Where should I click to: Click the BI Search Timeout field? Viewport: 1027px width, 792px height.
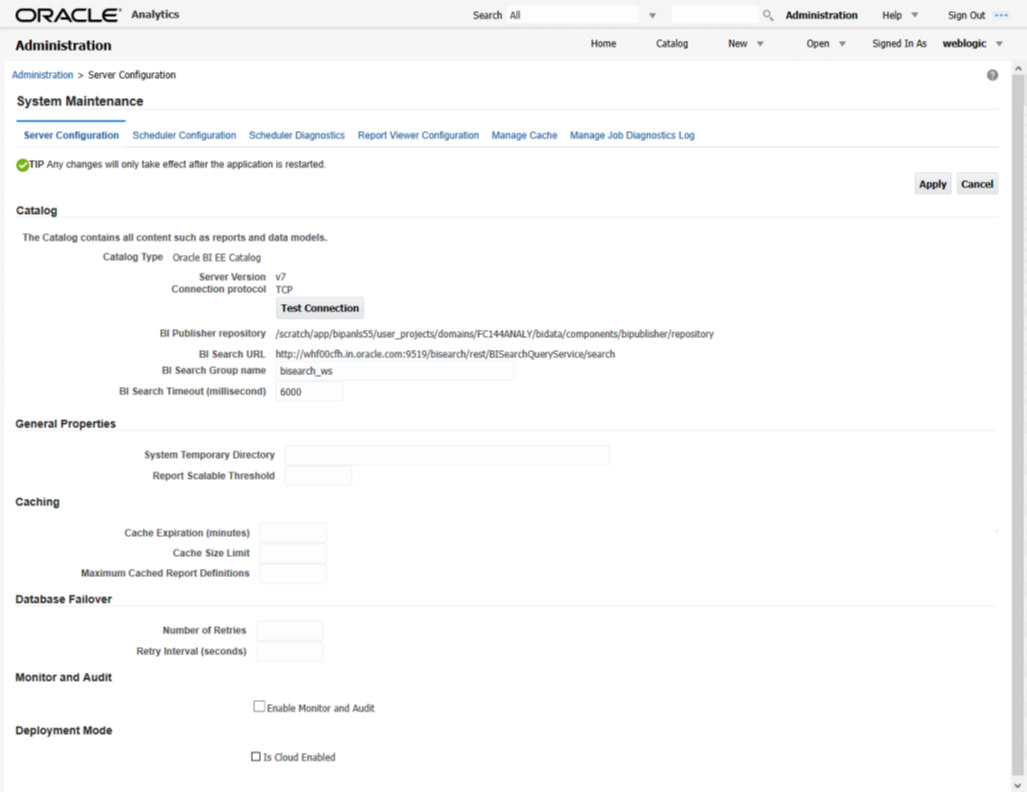[x=309, y=392]
